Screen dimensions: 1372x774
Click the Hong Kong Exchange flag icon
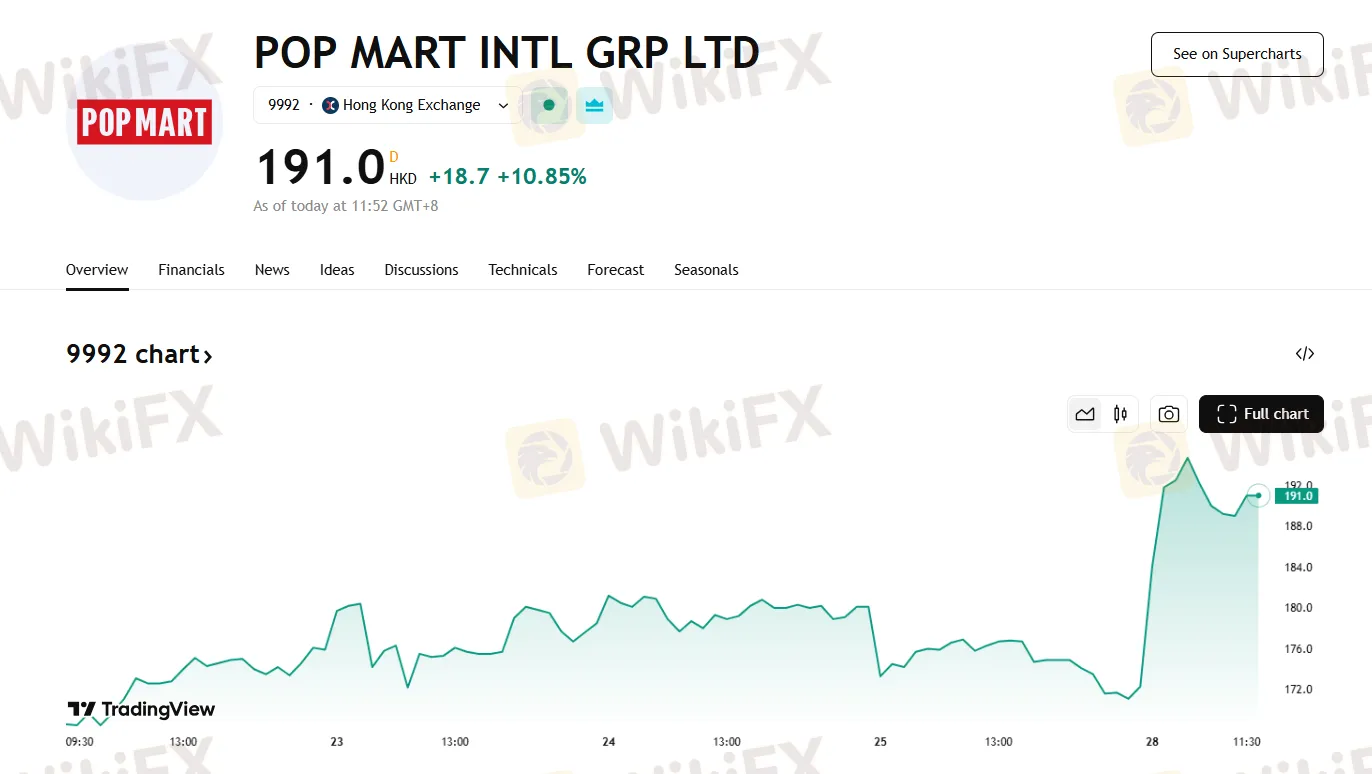click(x=331, y=105)
